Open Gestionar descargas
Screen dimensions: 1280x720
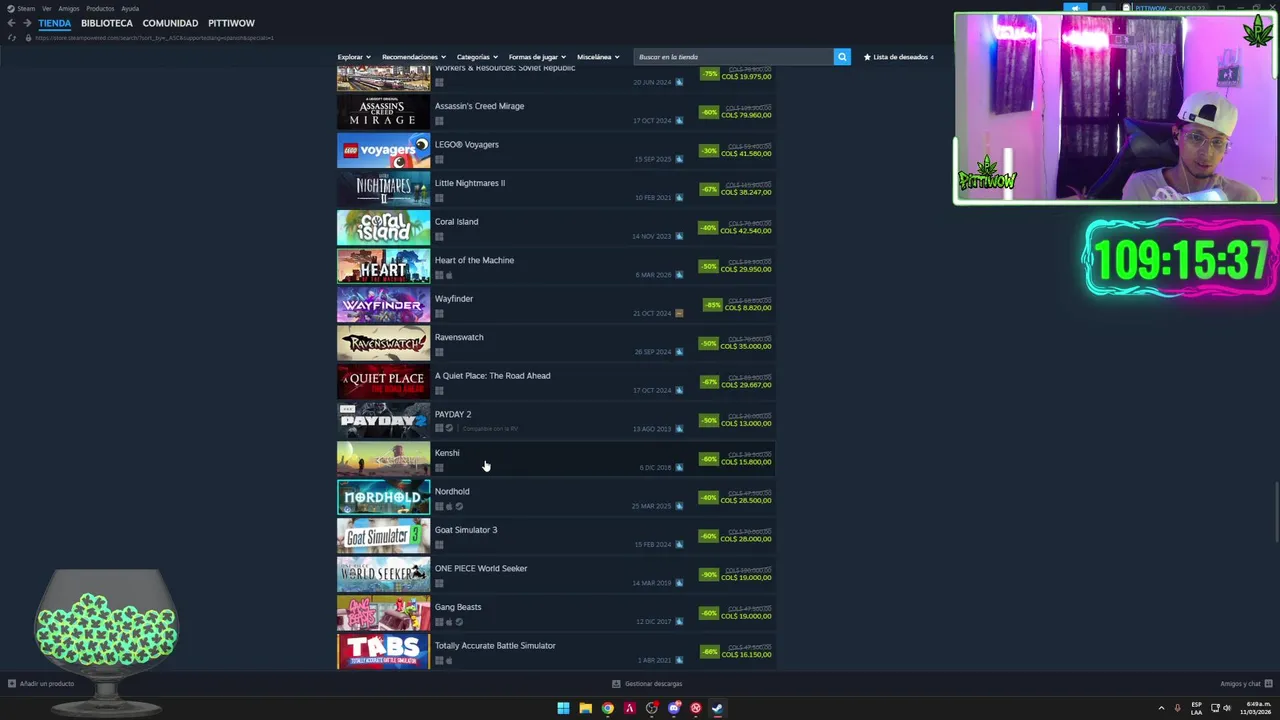coord(653,684)
